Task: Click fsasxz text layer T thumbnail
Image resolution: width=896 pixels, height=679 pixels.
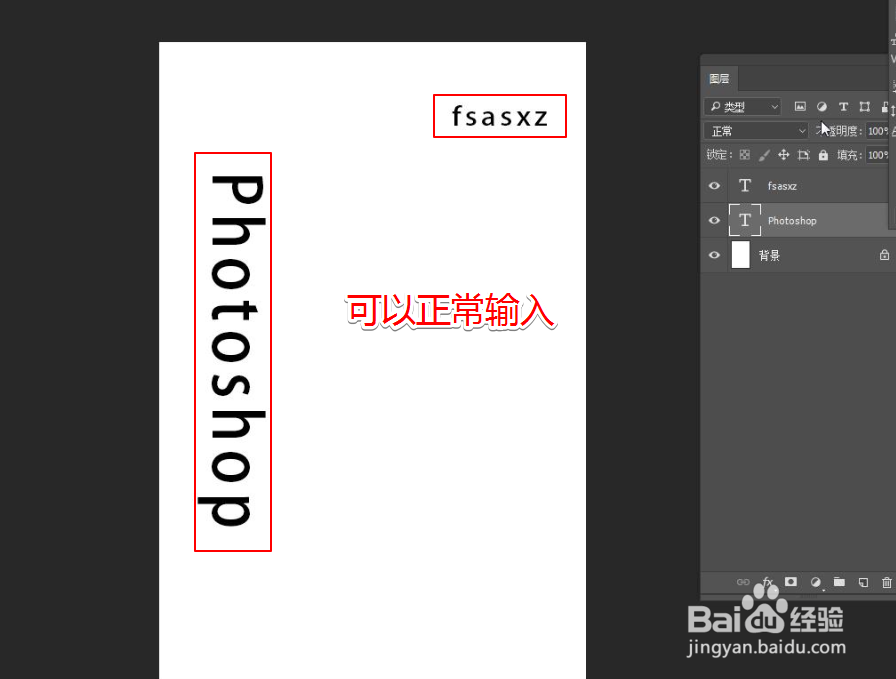Action: click(745, 185)
